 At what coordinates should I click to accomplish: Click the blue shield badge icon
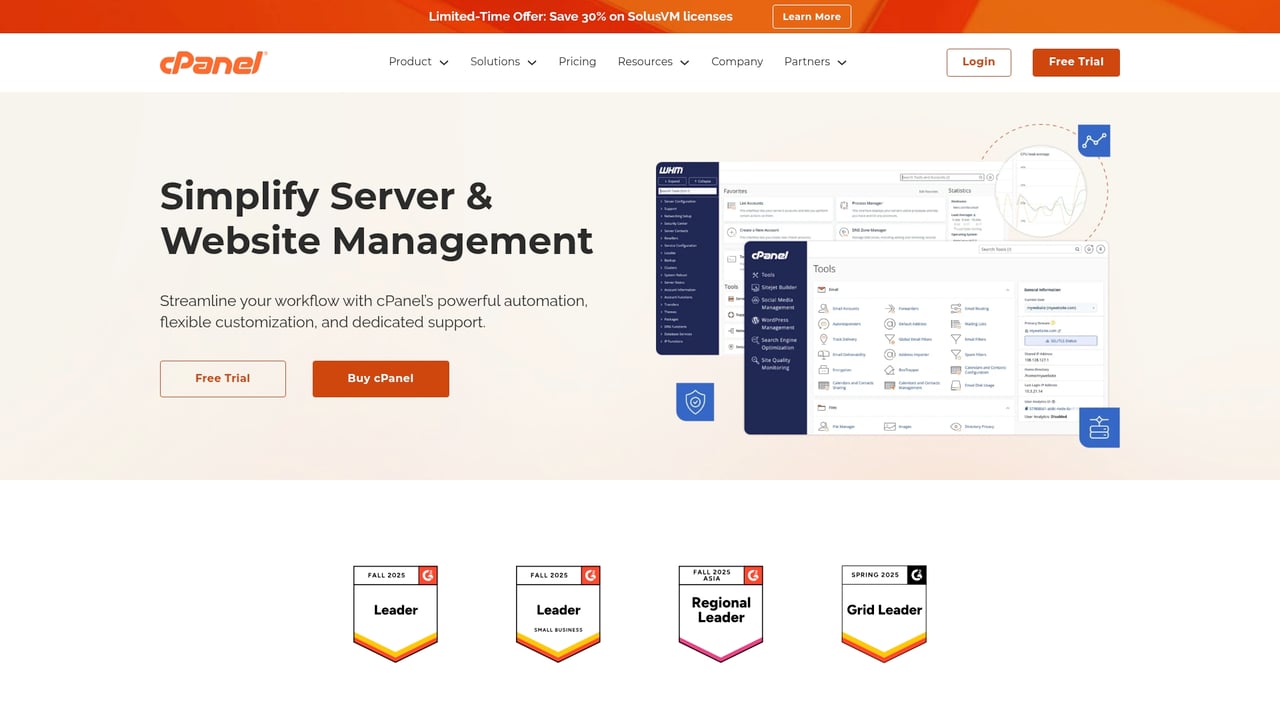pos(695,401)
